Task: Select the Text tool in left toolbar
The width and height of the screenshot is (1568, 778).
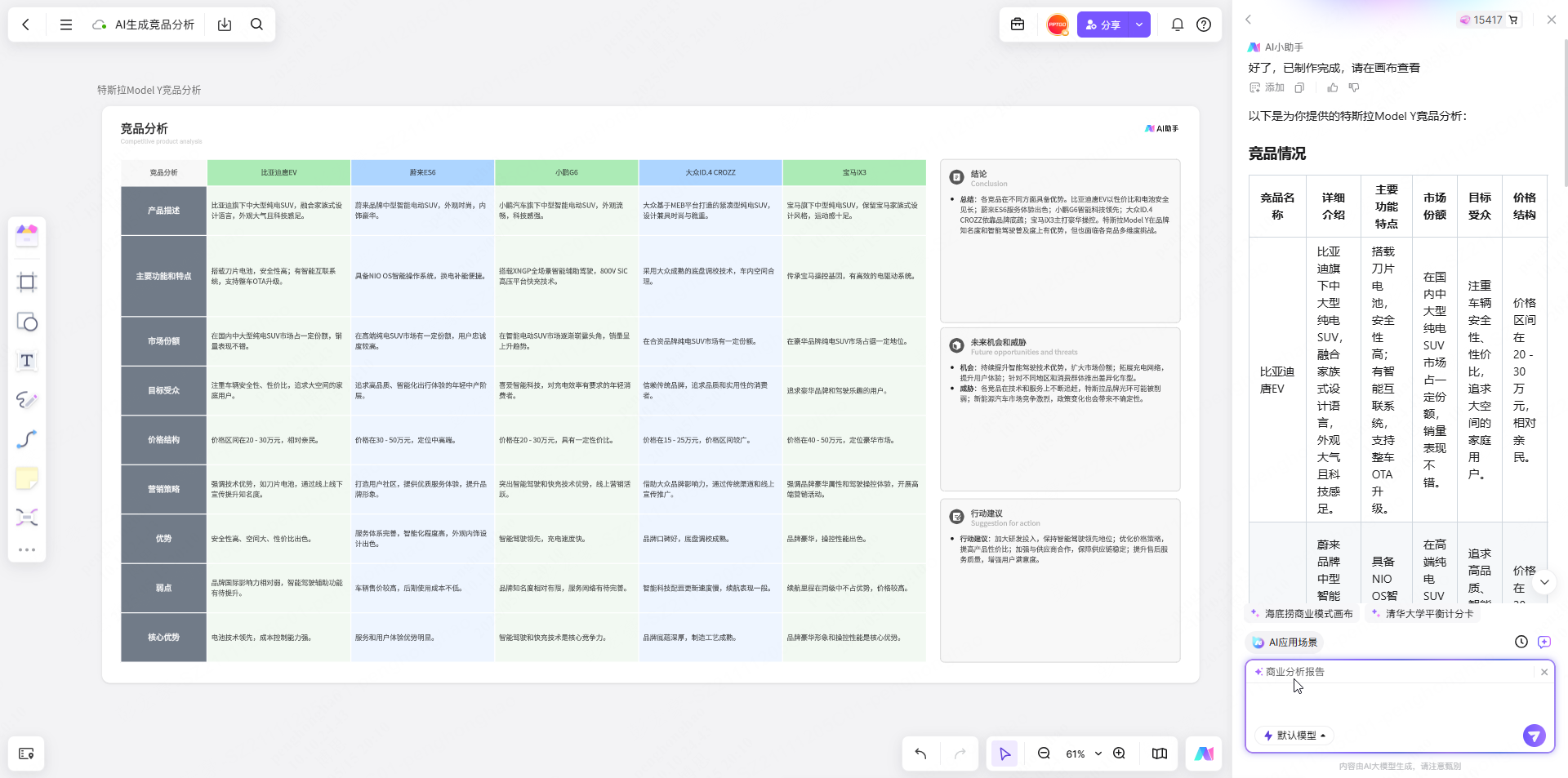Action: [27, 361]
